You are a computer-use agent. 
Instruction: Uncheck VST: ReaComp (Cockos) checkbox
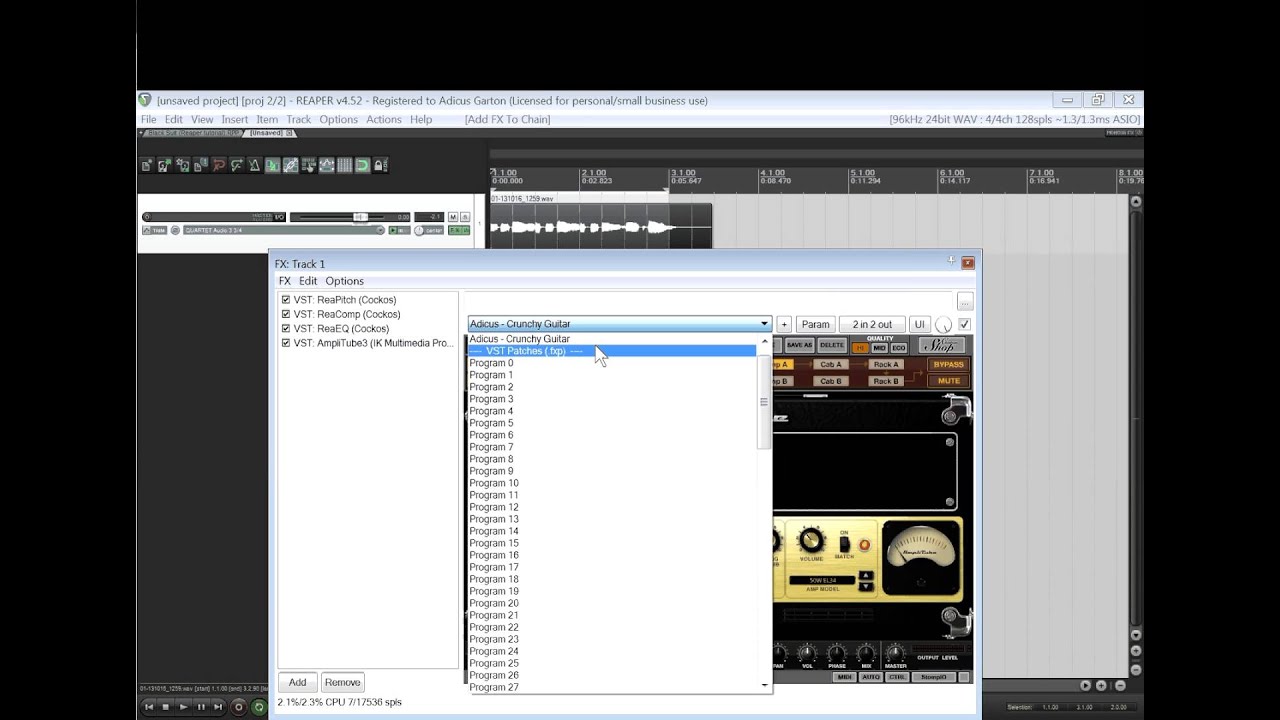pos(286,314)
